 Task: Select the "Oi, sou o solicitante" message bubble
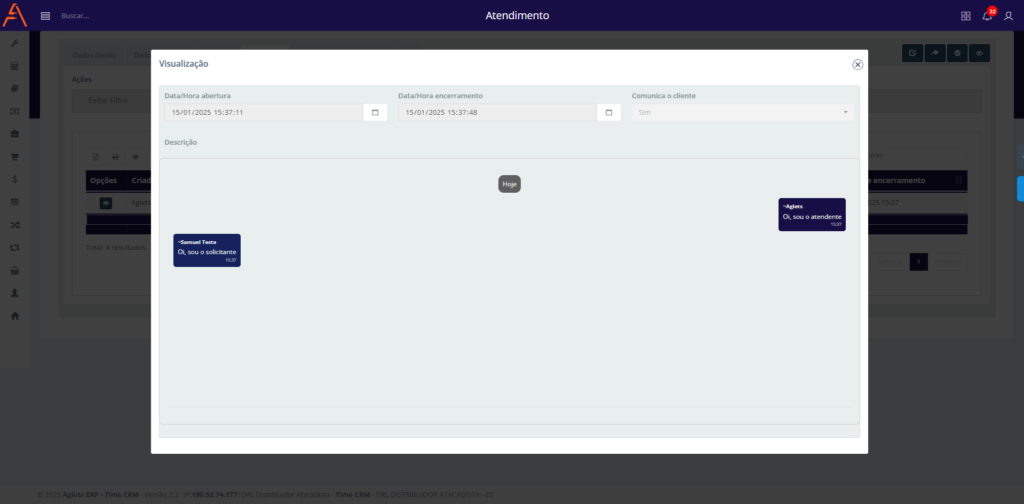207,250
